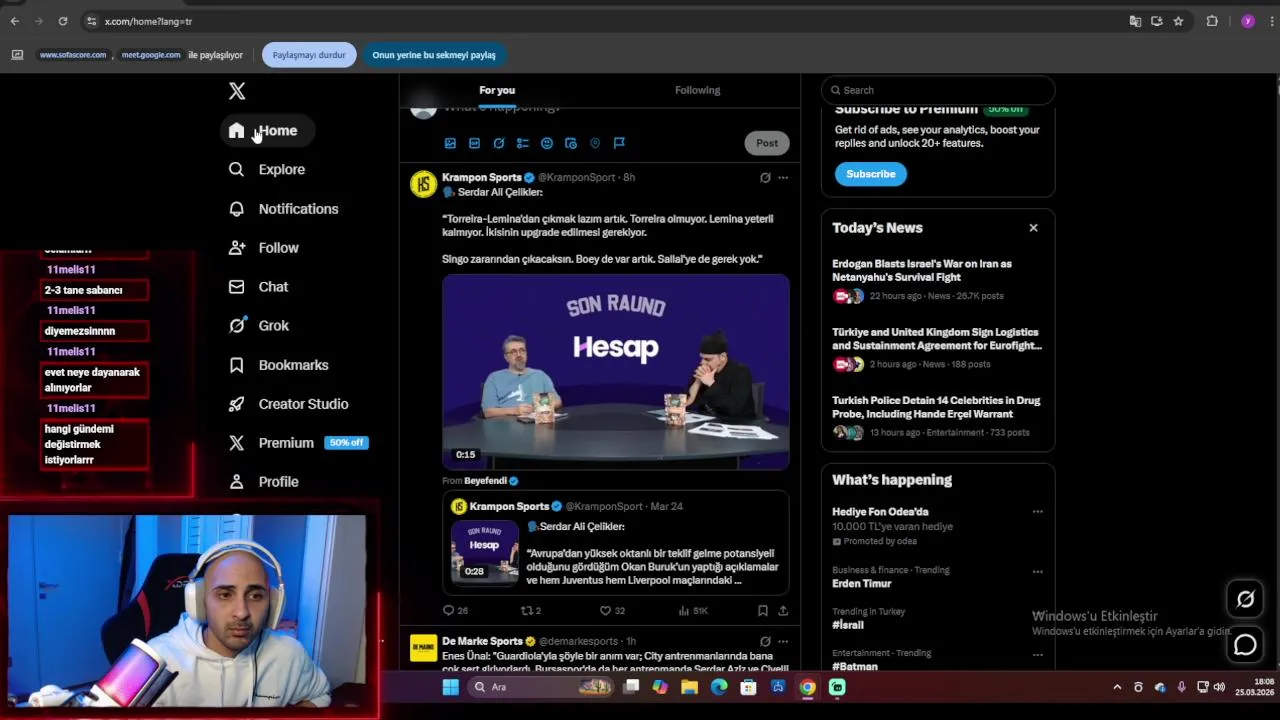Go to Follow in the sidebar

click(x=264, y=248)
